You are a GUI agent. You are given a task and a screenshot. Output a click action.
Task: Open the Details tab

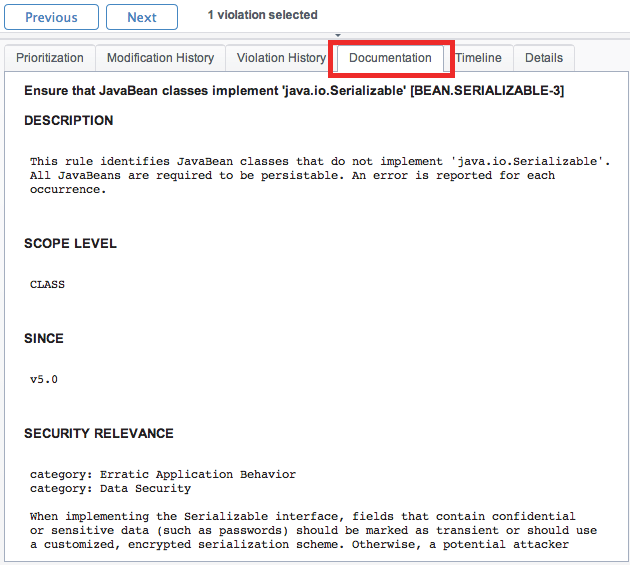[x=544, y=58]
